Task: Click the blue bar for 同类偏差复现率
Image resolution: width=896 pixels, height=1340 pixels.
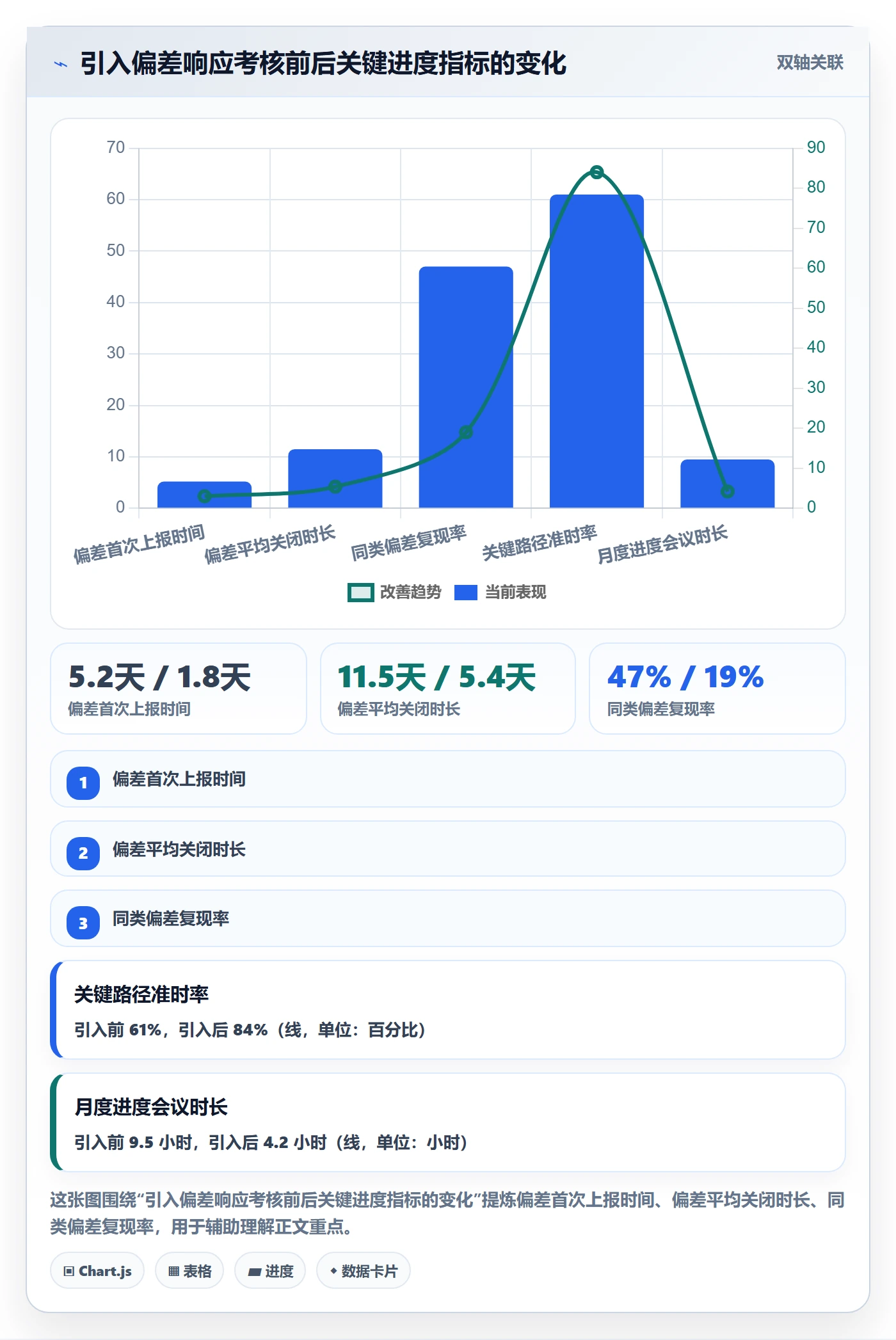Action: coord(466,387)
